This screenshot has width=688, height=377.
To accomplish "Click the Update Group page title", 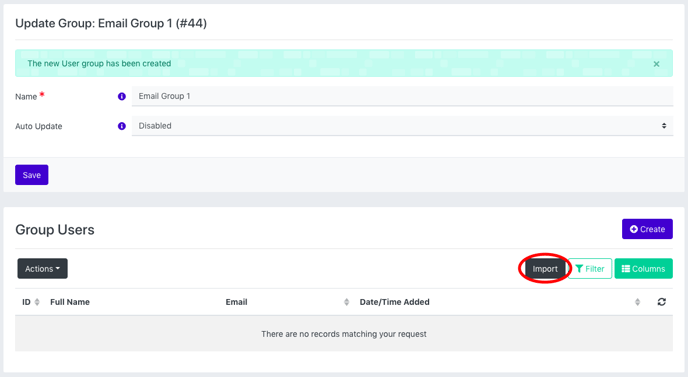I will tap(111, 23).
